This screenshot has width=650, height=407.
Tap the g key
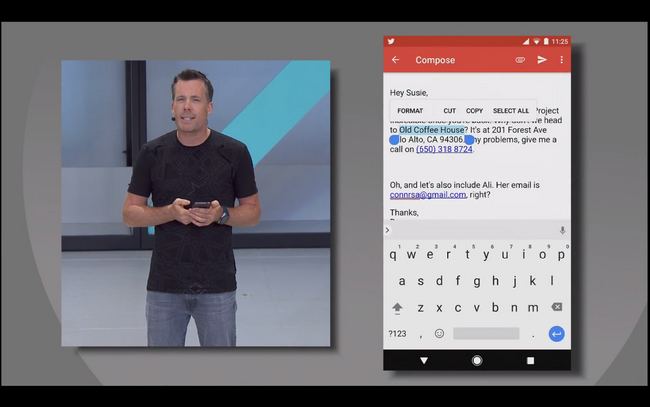(477, 281)
